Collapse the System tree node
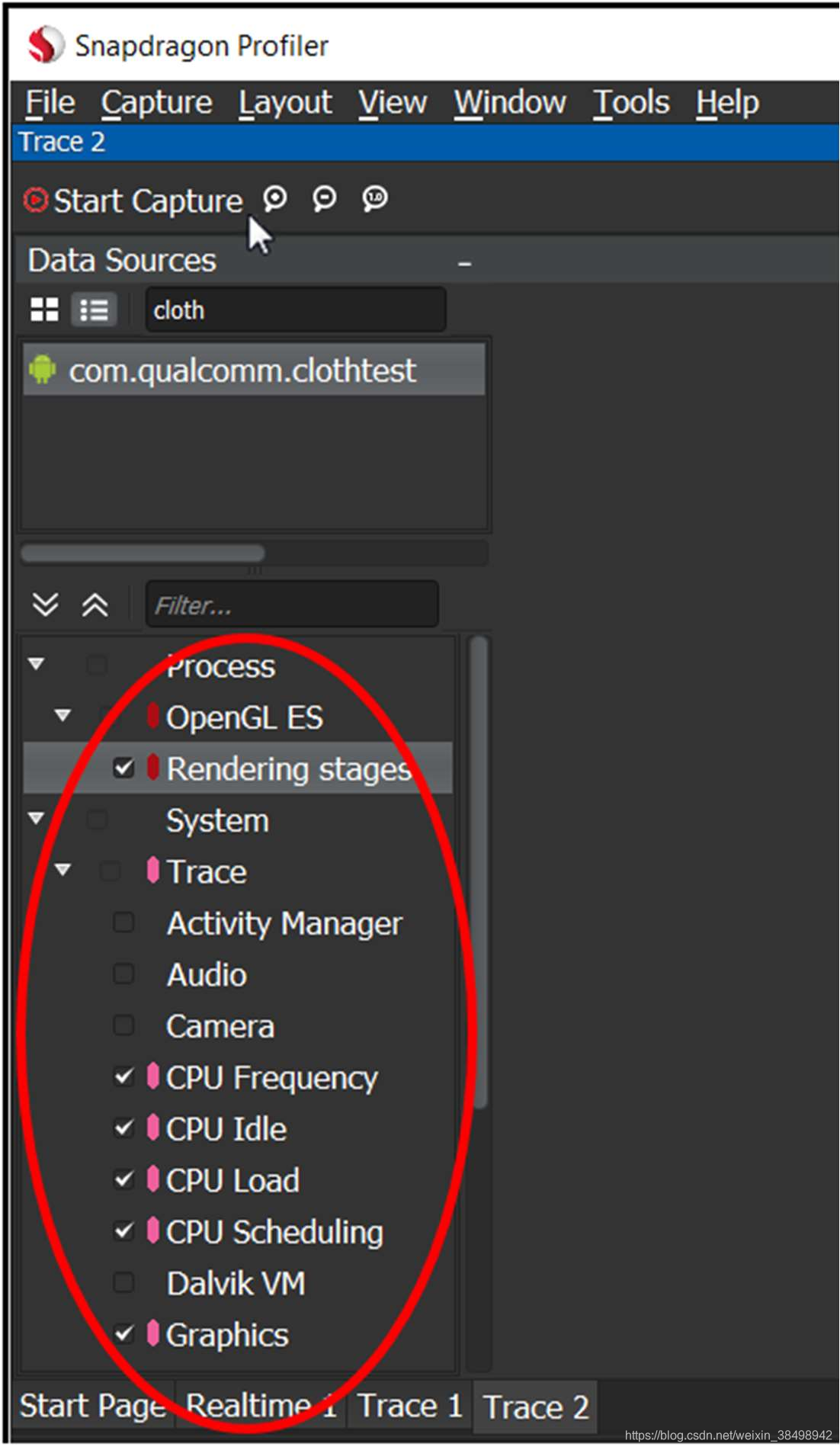The width and height of the screenshot is (840, 1450). pyautogui.click(x=36, y=818)
